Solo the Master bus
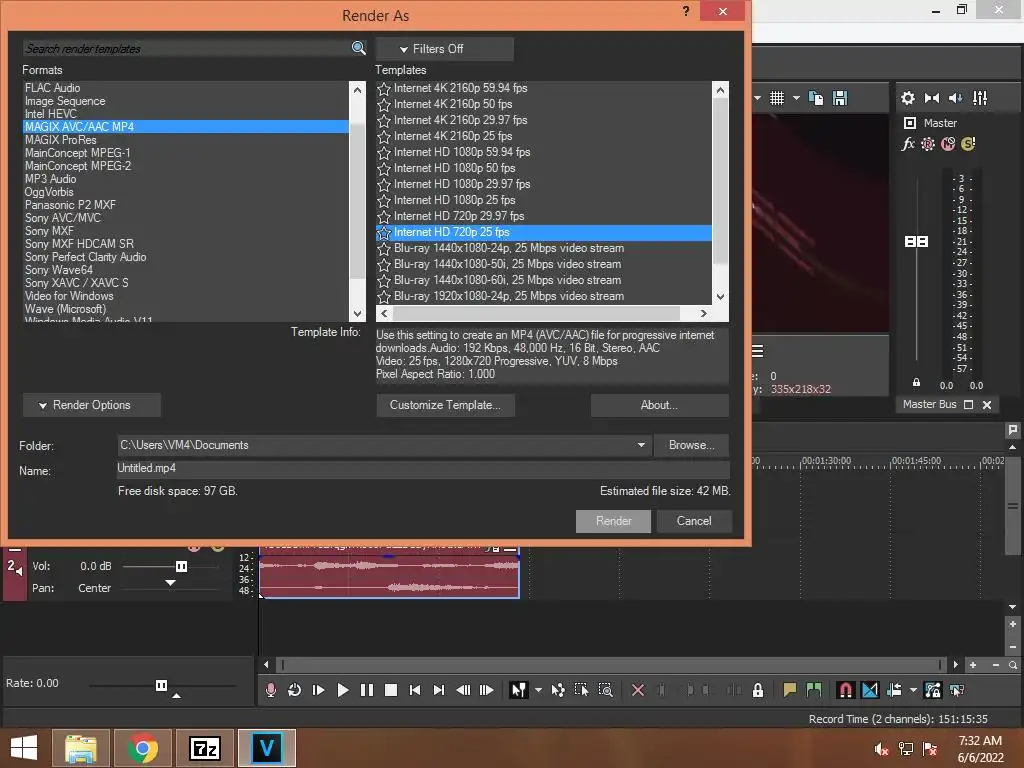The height and width of the screenshot is (768, 1024). pos(968,144)
